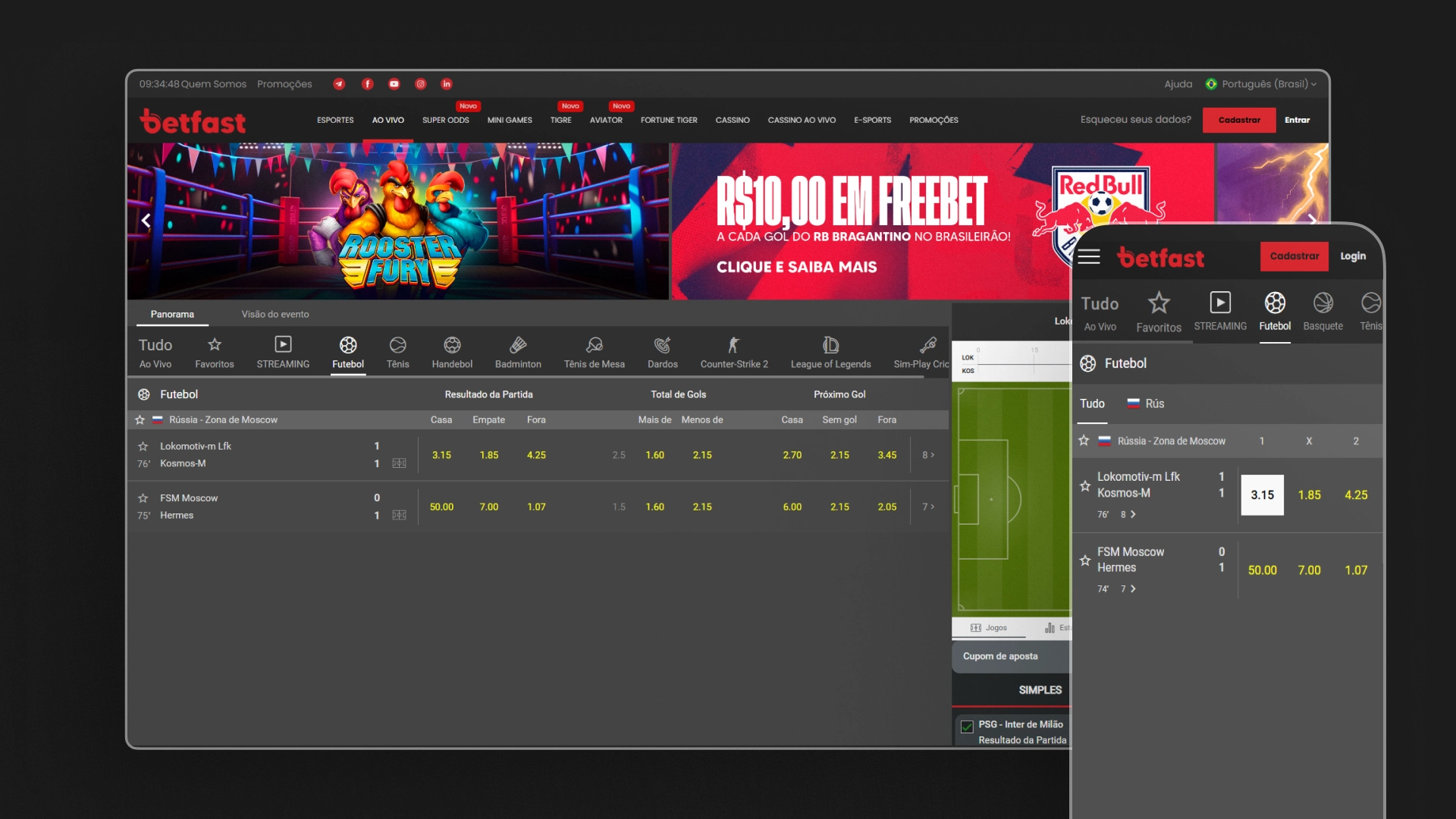Favorite the Rússia league in mobile view
Image resolution: width=1456 pixels, height=819 pixels.
(x=1084, y=441)
